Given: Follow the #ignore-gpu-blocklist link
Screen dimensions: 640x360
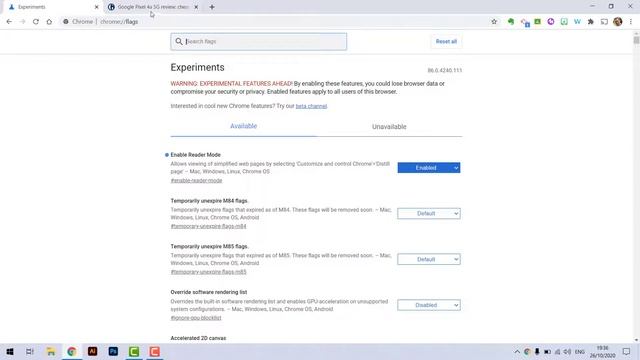Looking at the screenshot, I should (x=196, y=318).
